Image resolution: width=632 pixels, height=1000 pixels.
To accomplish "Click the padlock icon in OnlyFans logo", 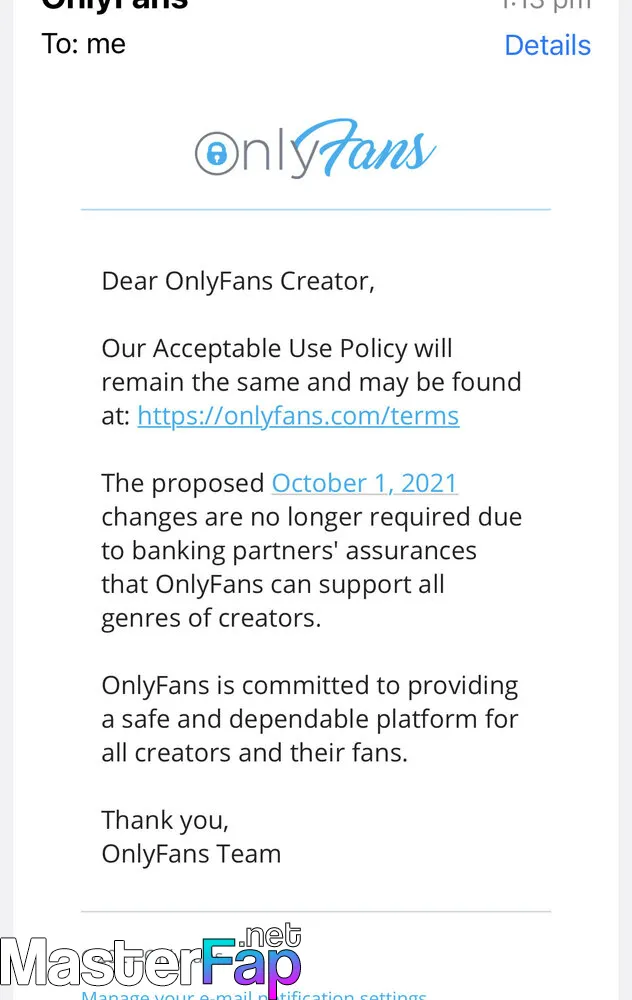I will 217,153.
